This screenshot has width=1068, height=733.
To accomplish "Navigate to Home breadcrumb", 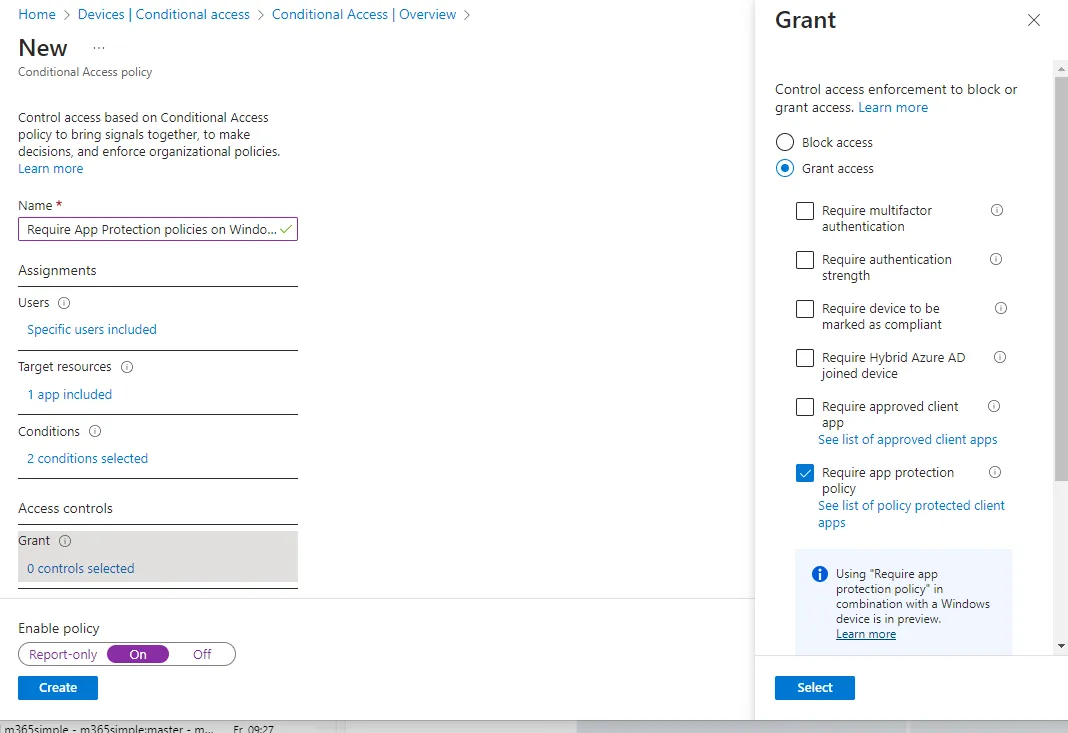I will click(37, 15).
